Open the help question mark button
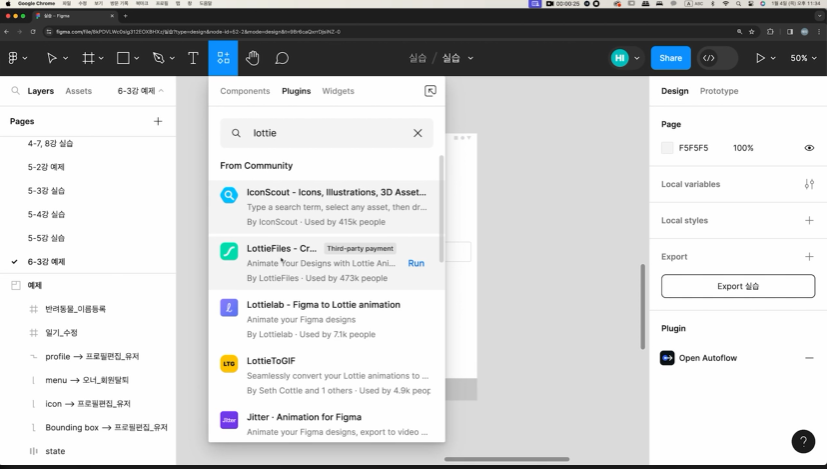This screenshot has width=827, height=469. click(803, 441)
